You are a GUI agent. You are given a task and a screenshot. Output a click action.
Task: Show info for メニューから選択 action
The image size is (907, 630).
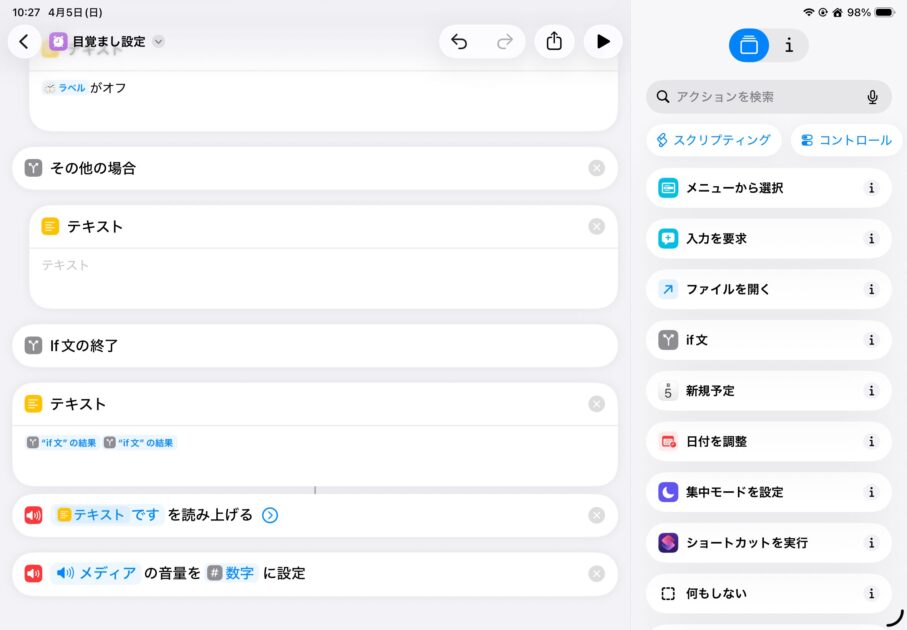coord(871,188)
